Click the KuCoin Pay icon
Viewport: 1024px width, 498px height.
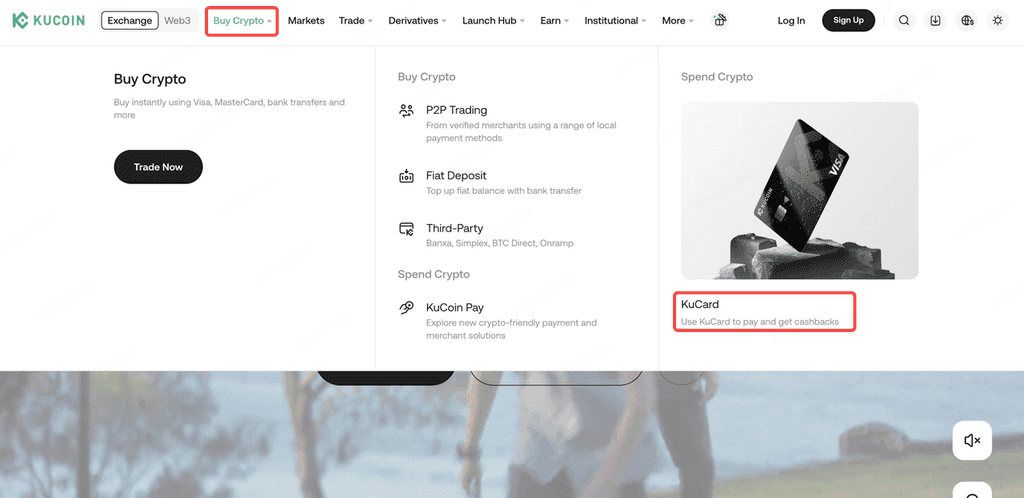pos(406,307)
